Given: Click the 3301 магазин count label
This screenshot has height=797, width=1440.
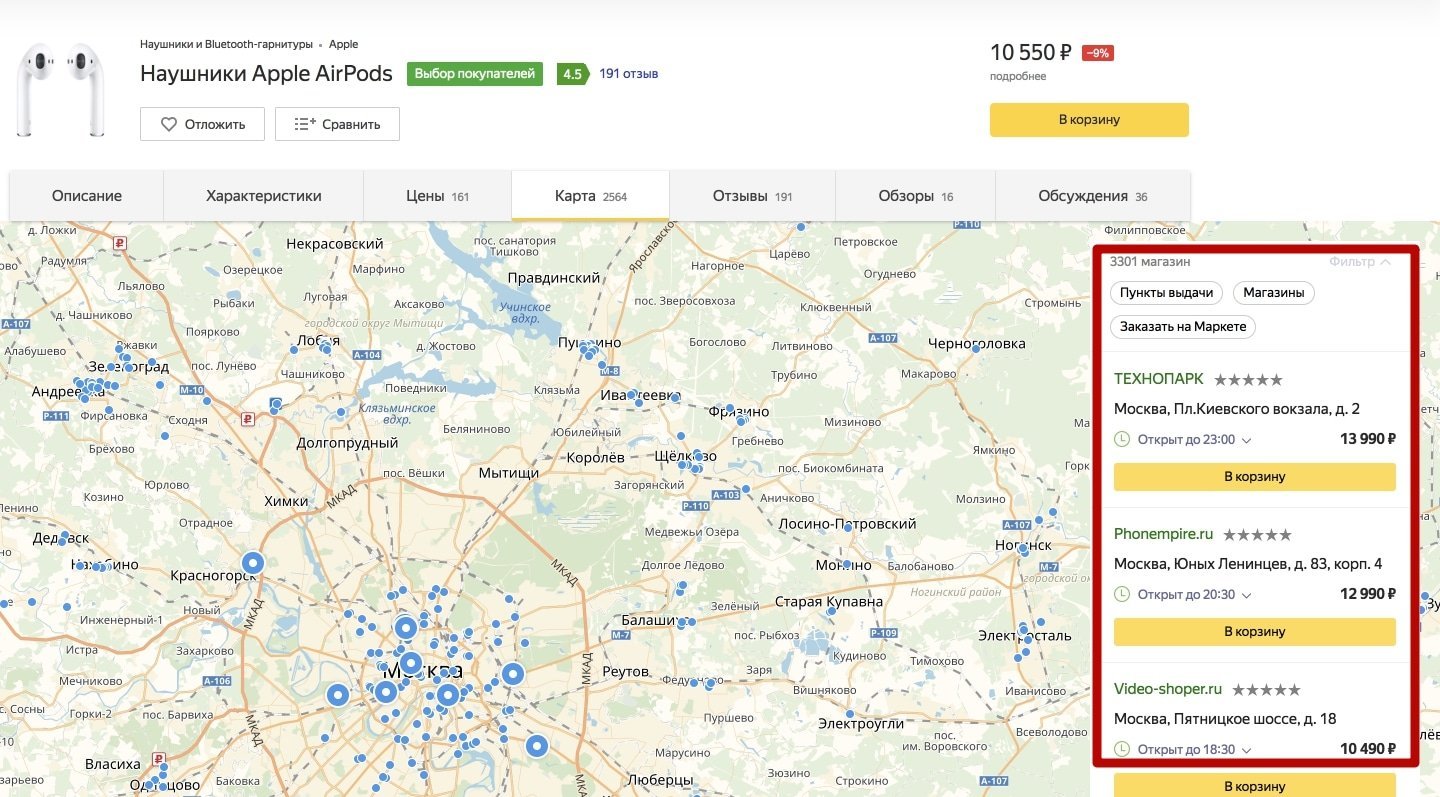Looking at the screenshot, I should click(x=1150, y=262).
